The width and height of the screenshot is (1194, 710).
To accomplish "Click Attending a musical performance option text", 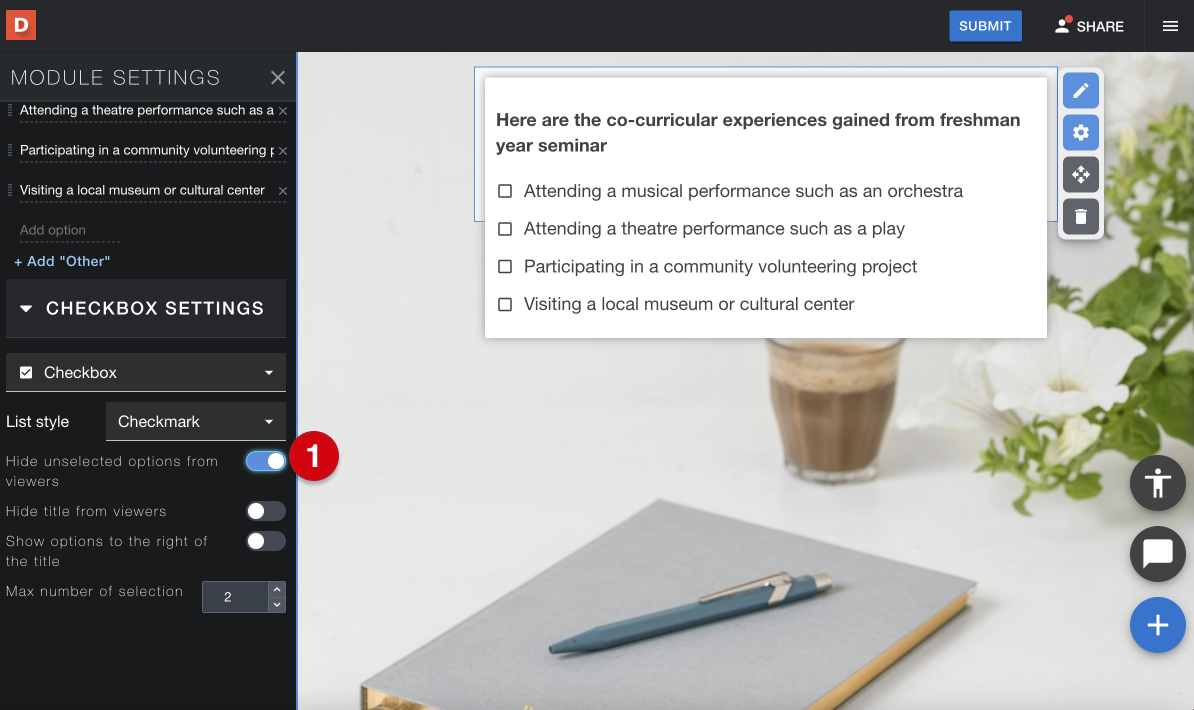I will 743,191.
